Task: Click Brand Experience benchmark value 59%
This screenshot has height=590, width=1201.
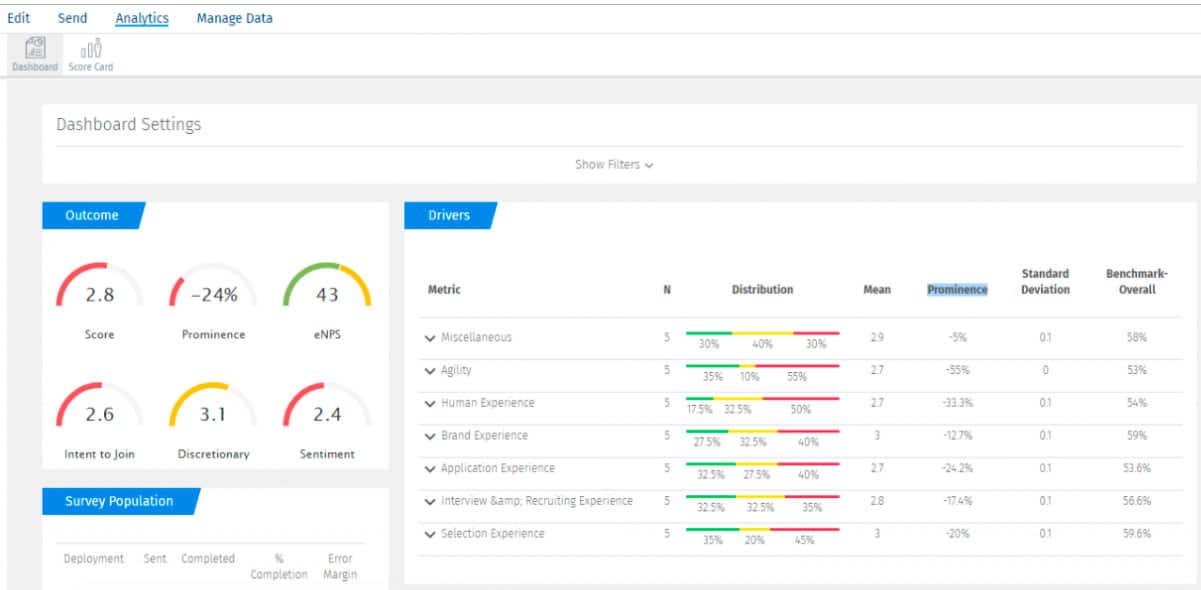Action: click(1136, 436)
